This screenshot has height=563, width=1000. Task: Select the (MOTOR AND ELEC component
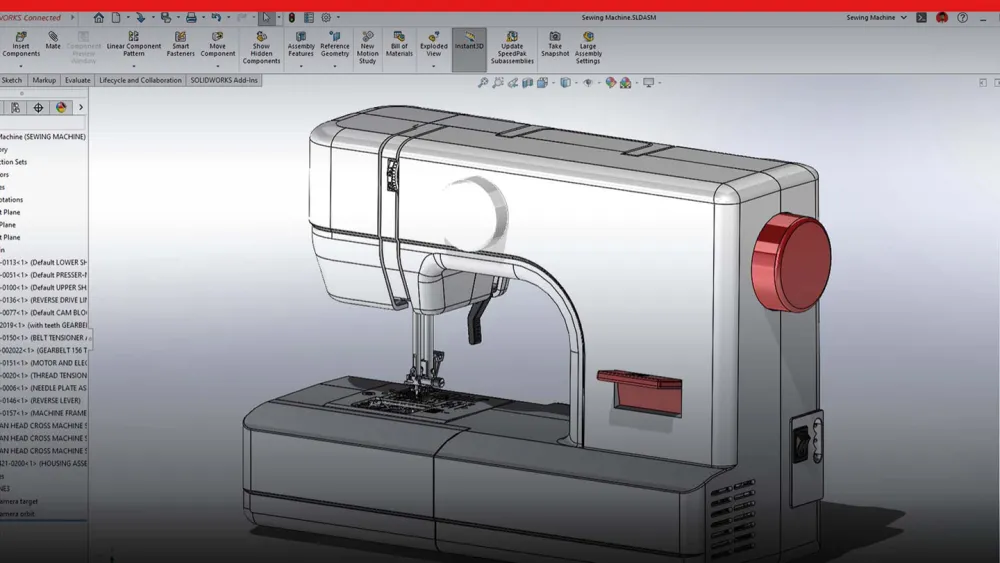click(43, 363)
